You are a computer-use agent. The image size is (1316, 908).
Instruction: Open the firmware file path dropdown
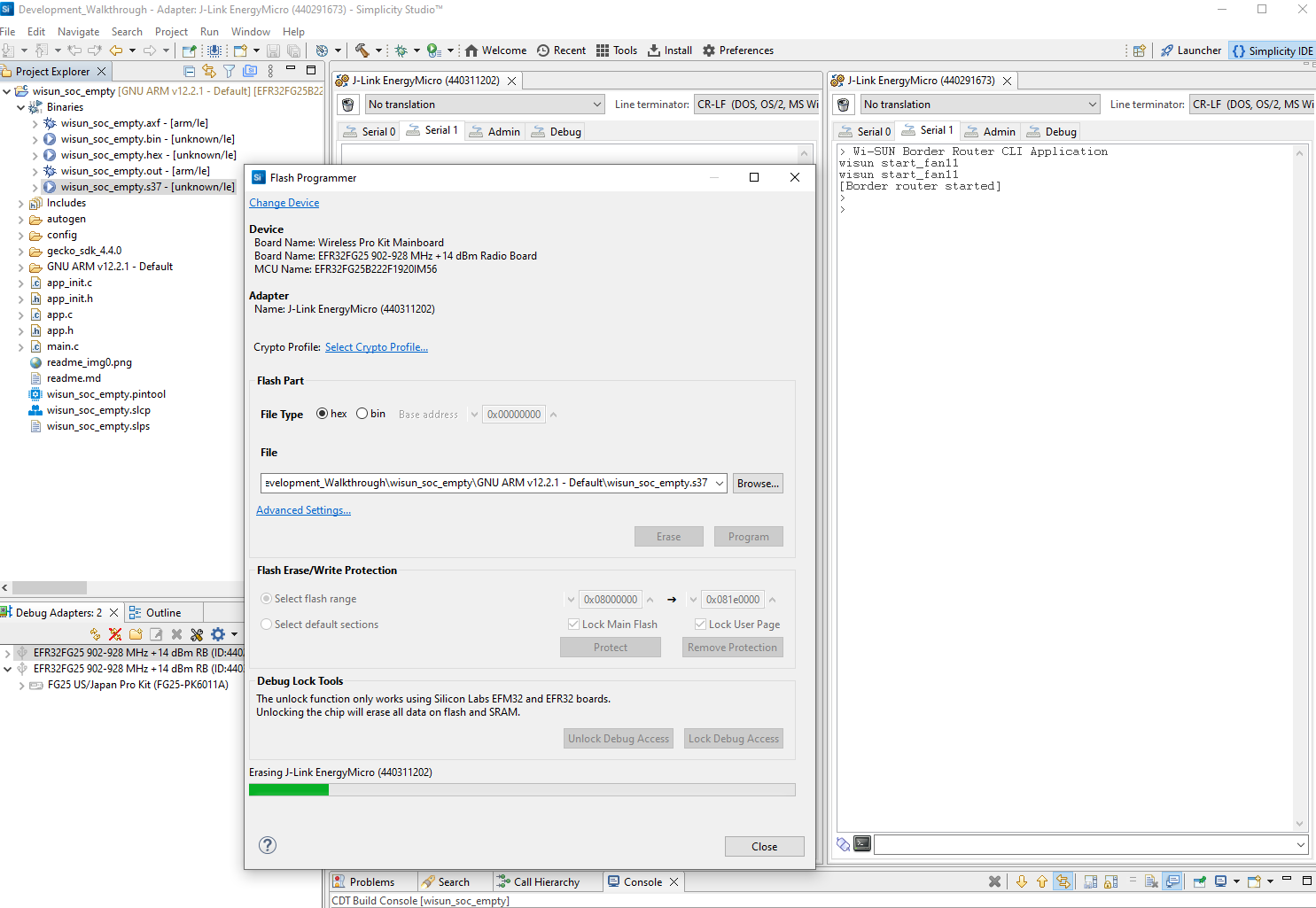720,484
